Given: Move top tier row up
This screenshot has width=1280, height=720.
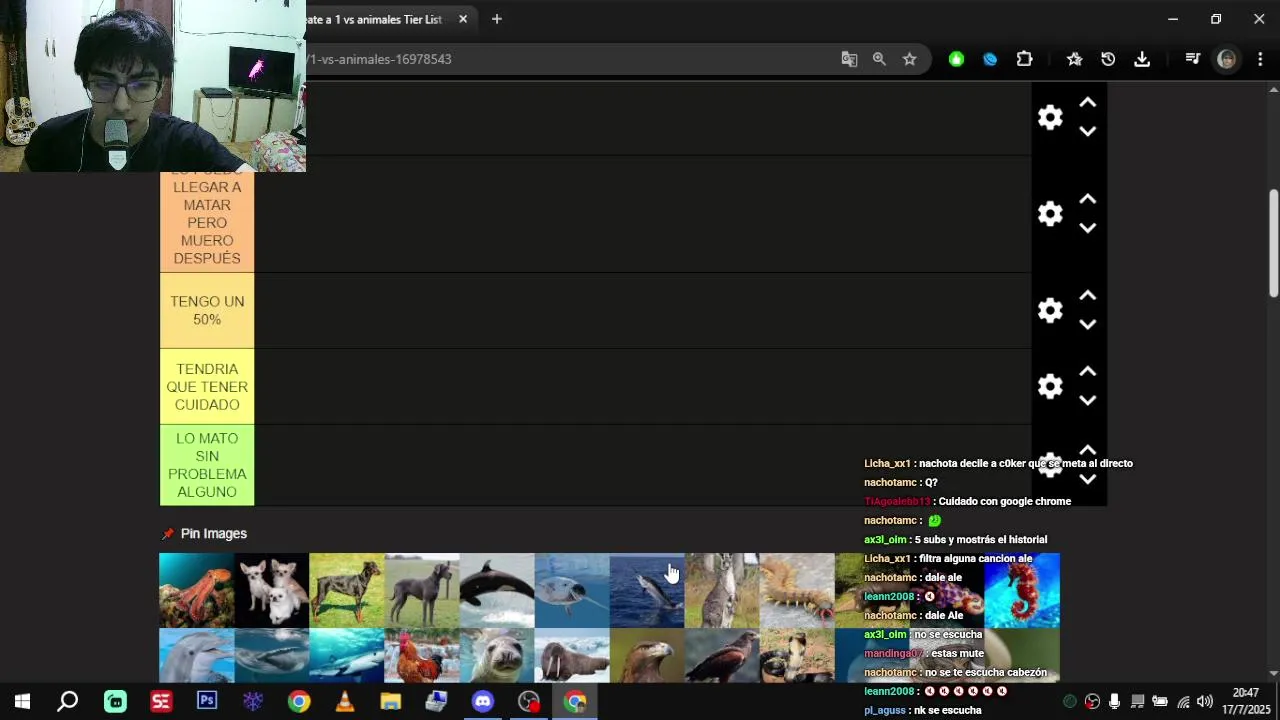Looking at the screenshot, I should coord(1088,103).
